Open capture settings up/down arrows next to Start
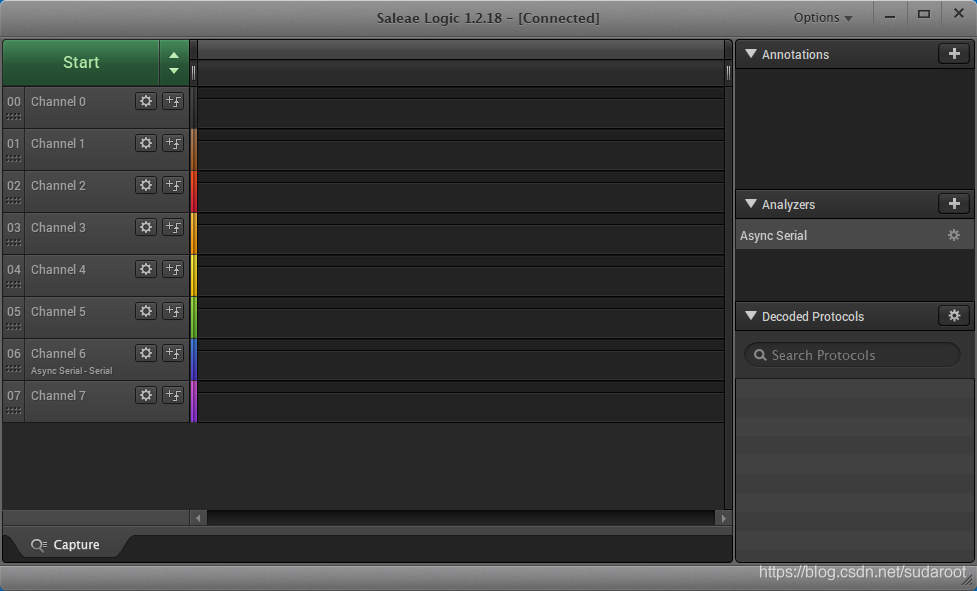The width and height of the screenshot is (977, 591). click(x=174, y=62)
